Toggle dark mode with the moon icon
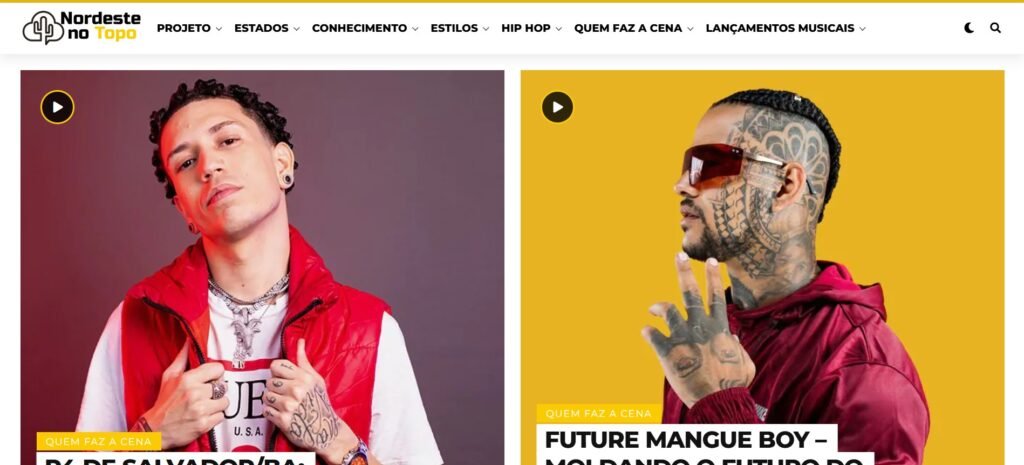 coord(969,28)
